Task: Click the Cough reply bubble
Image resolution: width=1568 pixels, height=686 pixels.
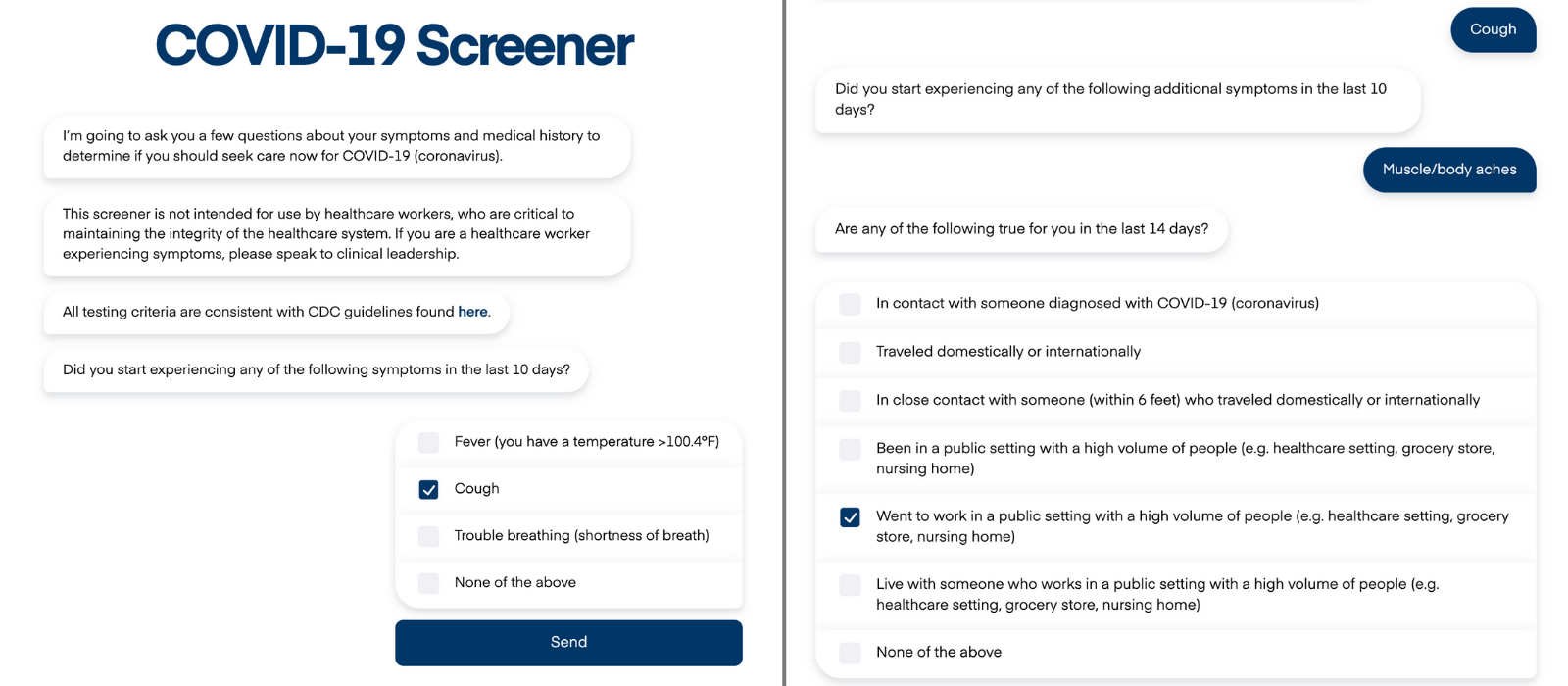Action: (x=1493, y=29)
